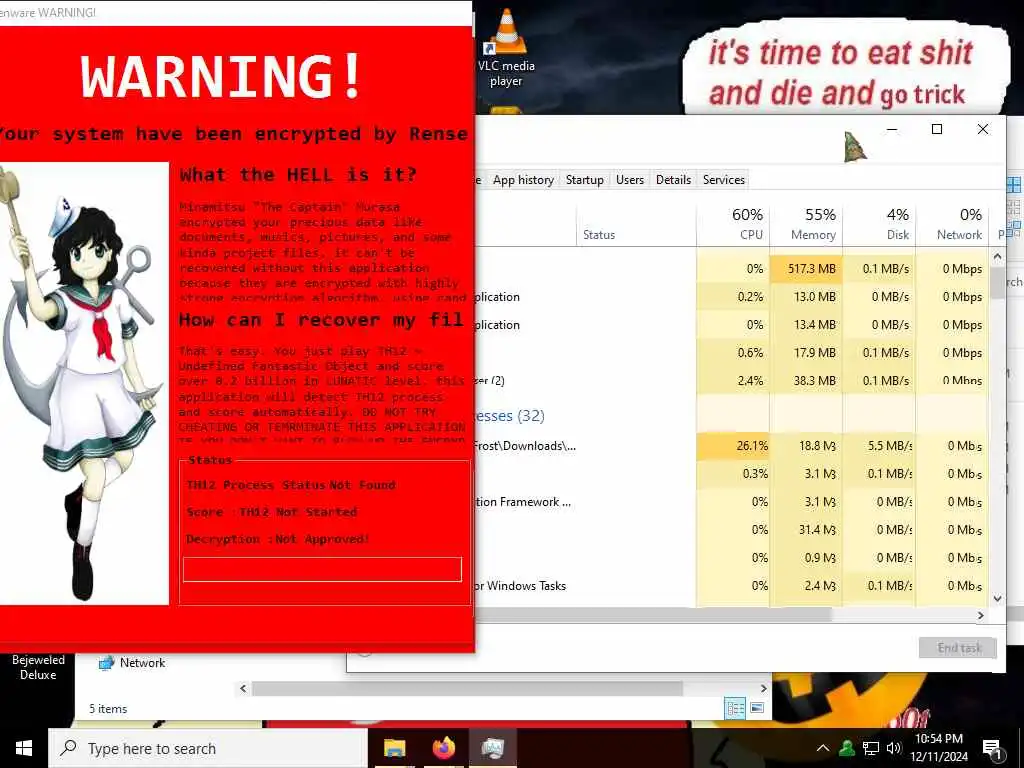The image size is (1024, 768).
Task: Click the 5.5 MB/s disk cell
Action: tap(879, 446)
